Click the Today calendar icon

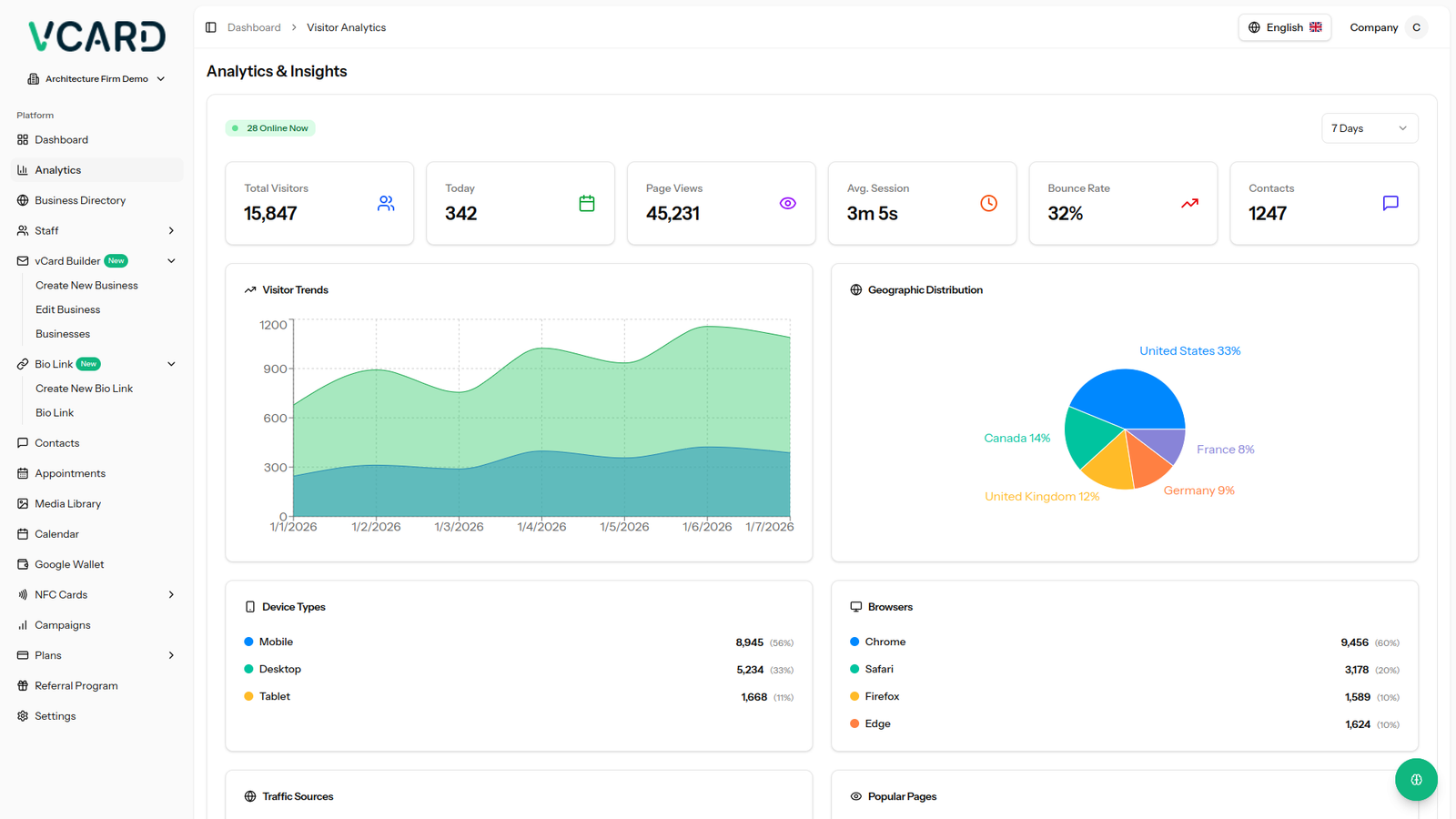click(587, 203)
